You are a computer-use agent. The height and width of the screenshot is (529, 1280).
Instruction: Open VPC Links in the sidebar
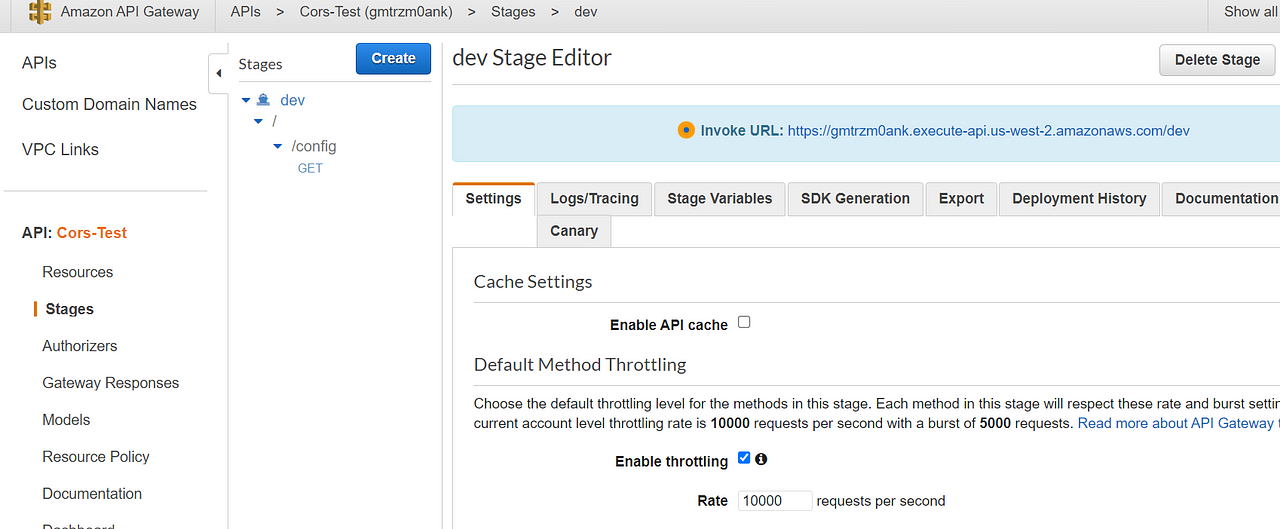60,149
